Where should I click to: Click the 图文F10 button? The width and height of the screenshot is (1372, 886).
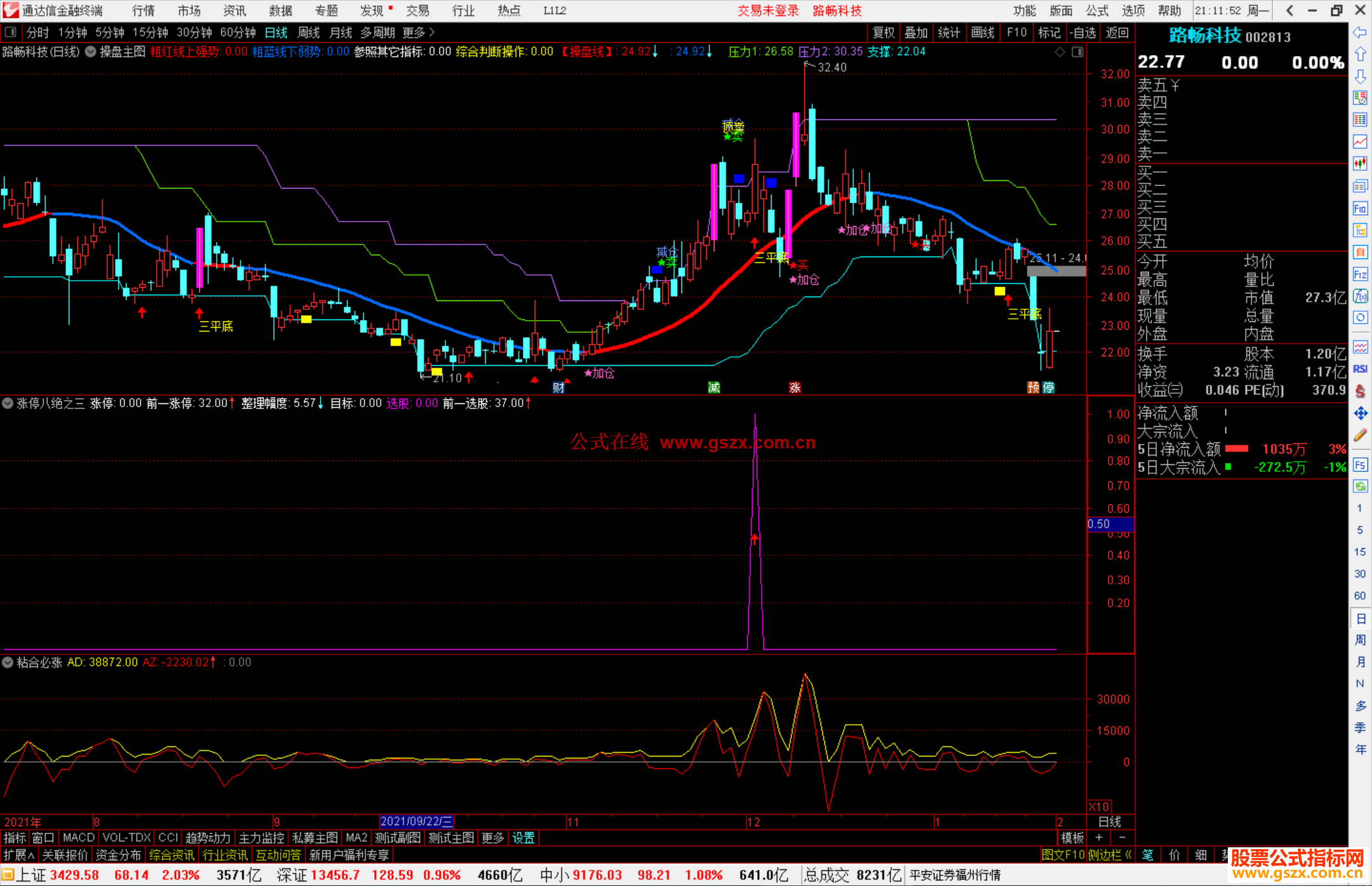point(1063,855)
